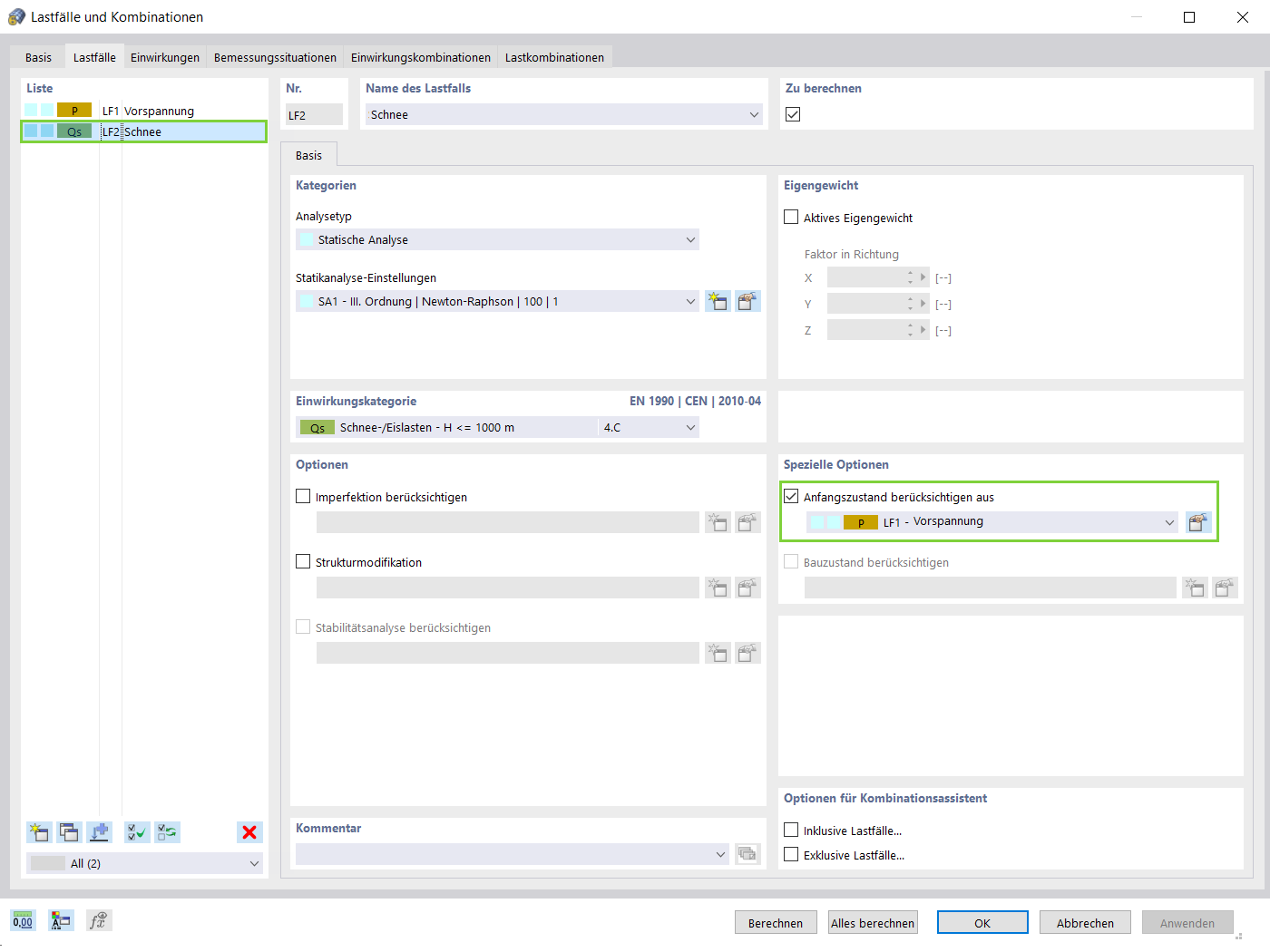Click the Berechnen button
Image resolution: width=1270 pixels, height=952 pixels.
(776, 923)
